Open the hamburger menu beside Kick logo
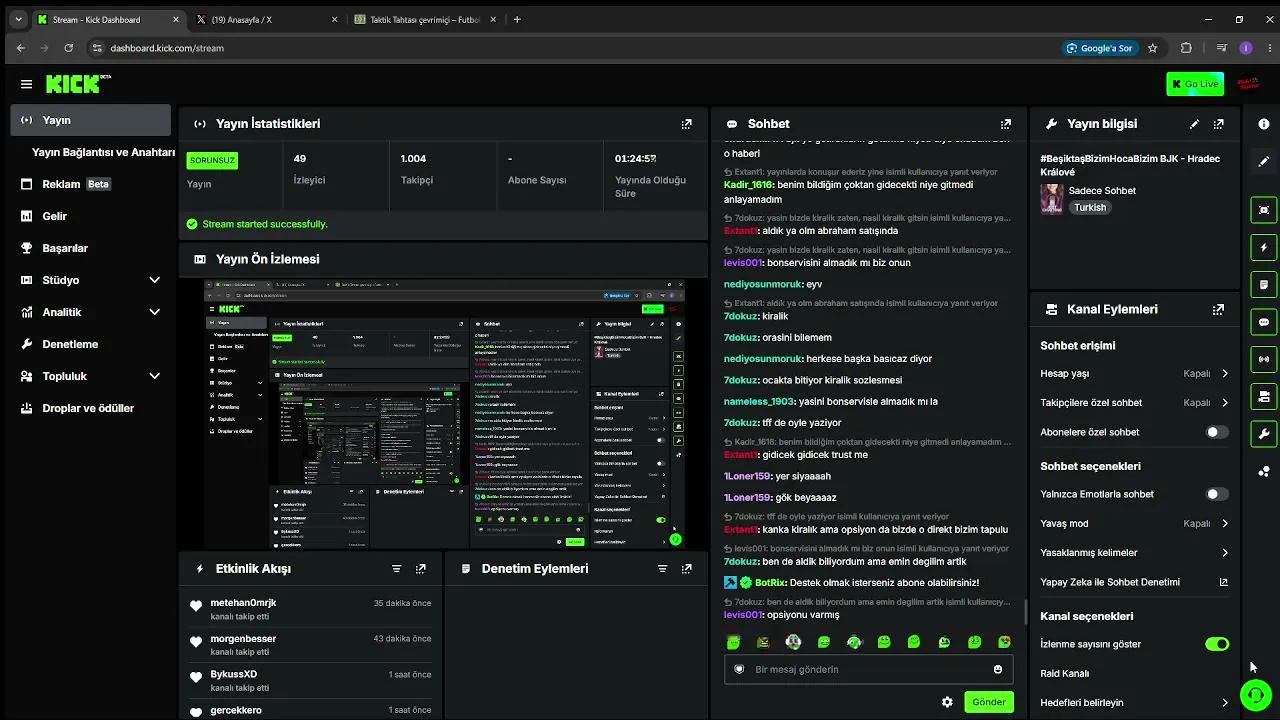 point(26,85)
